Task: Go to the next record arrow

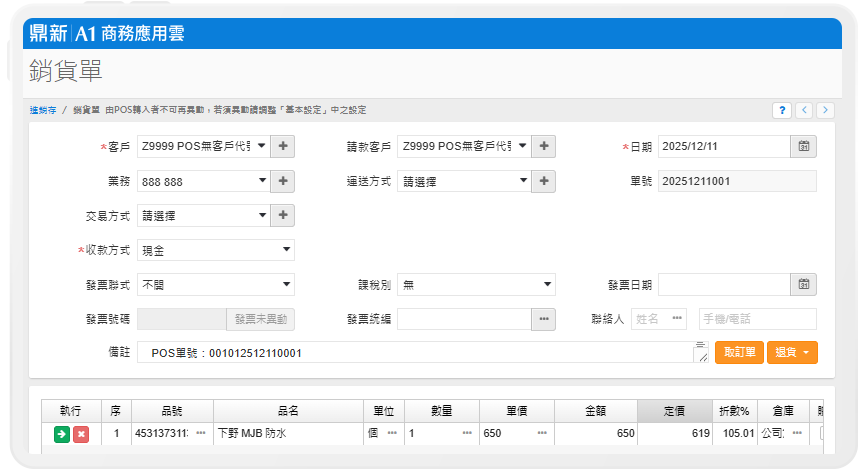Action: (822, 110)
